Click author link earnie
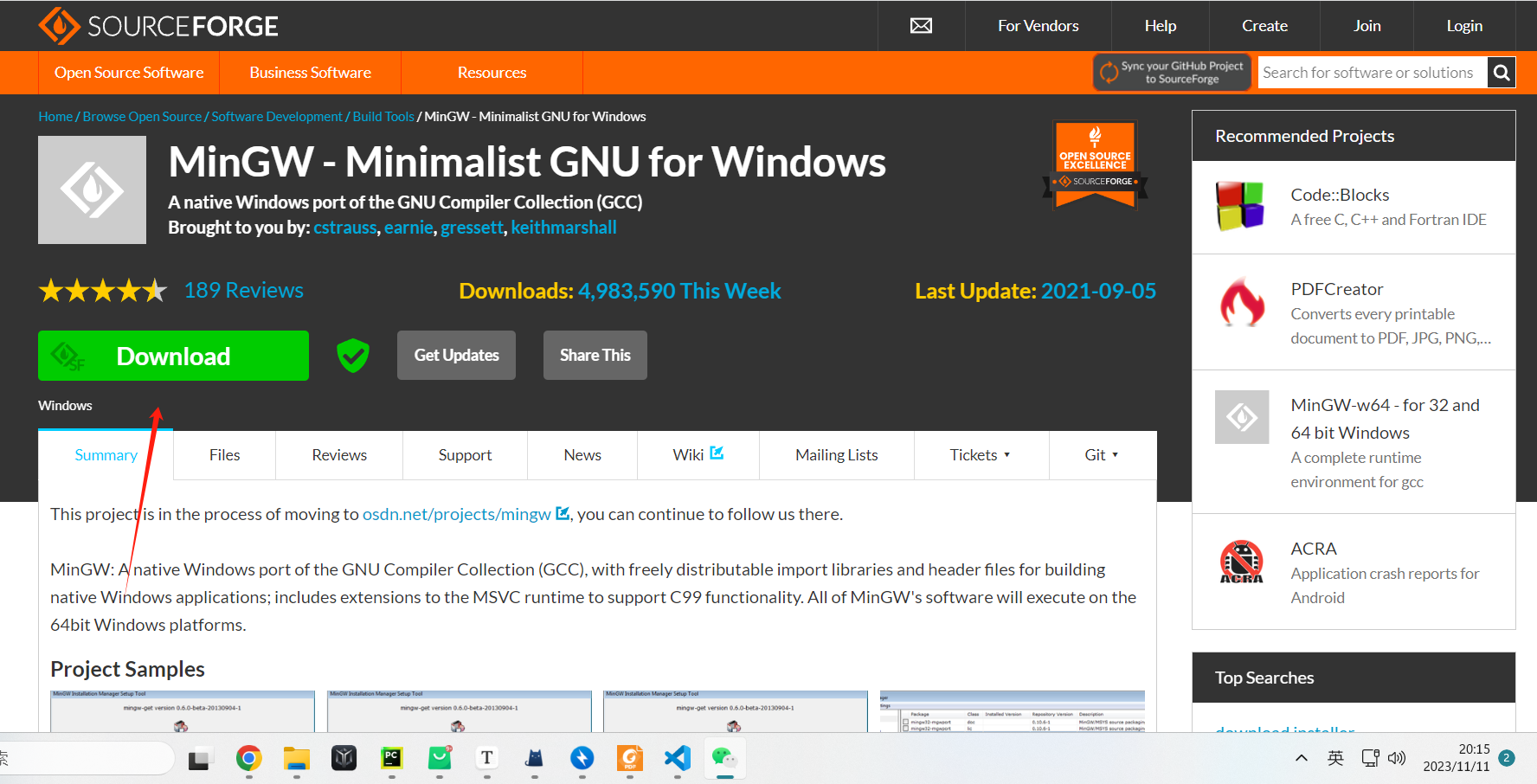Image resolution: width=1537 pixels, height=784 pixels. point(408,228)
